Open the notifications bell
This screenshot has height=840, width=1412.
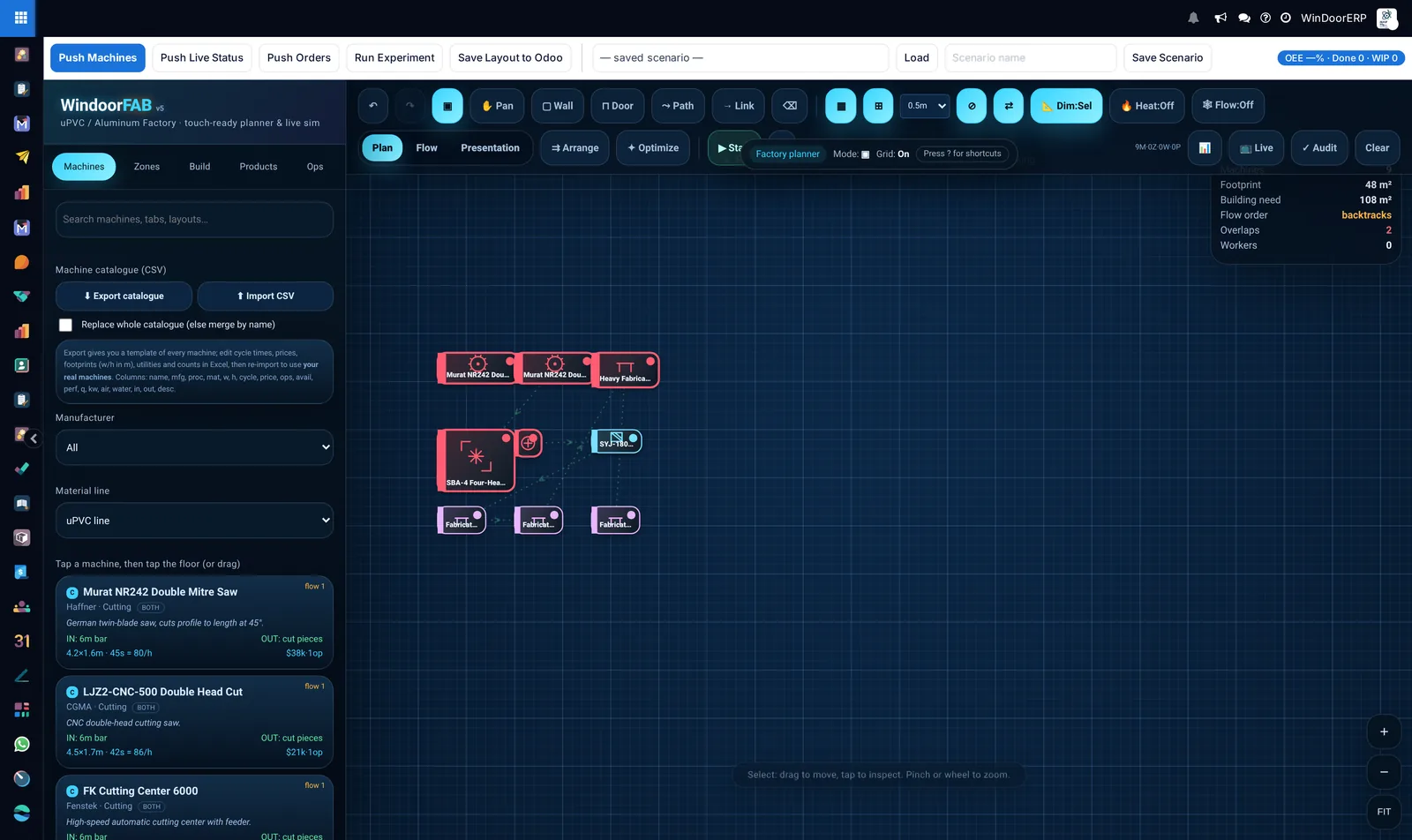coord(1193,18)
